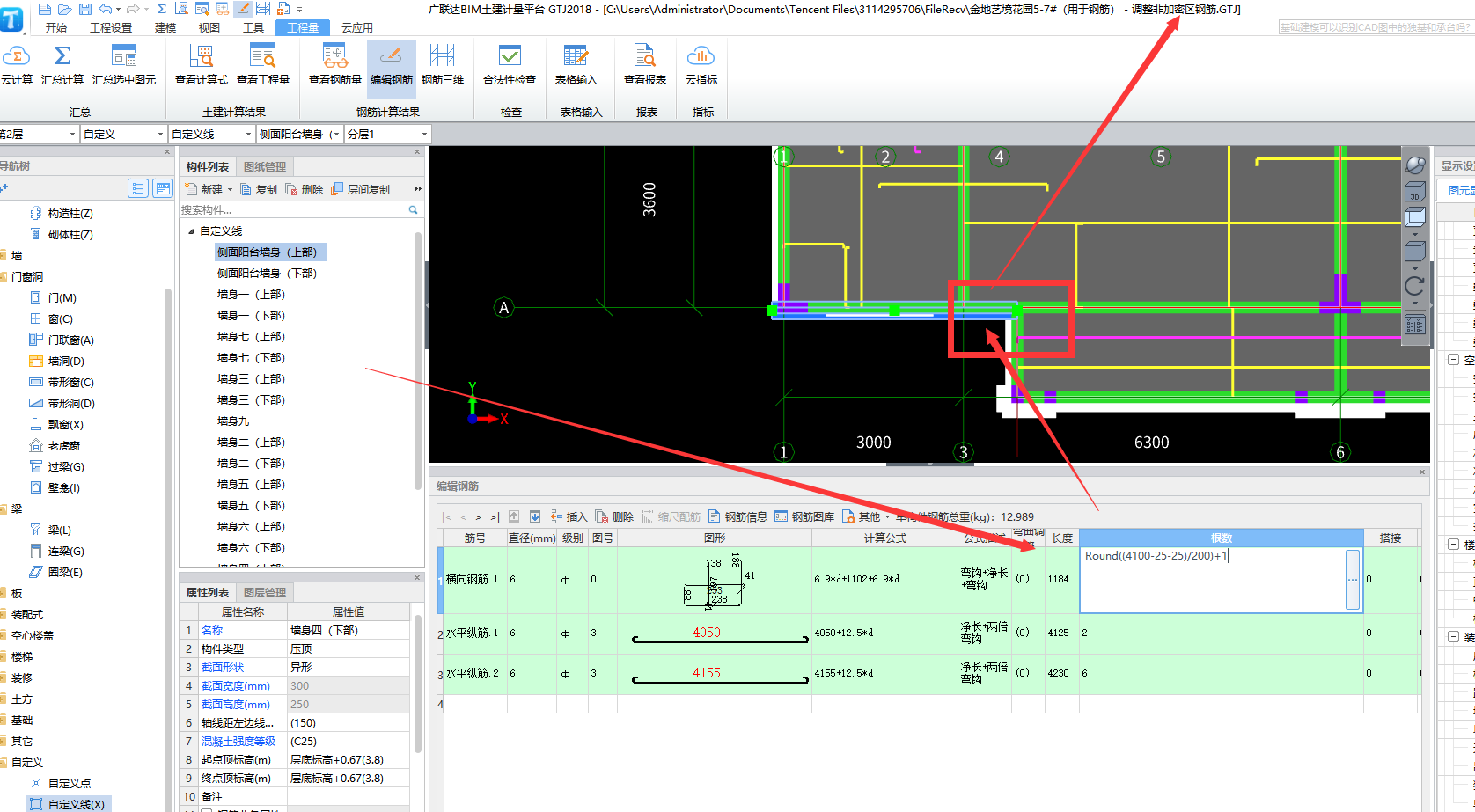Click search magnifier in component search box
This screenshot has width=1475, height=812.
point(413,210)
